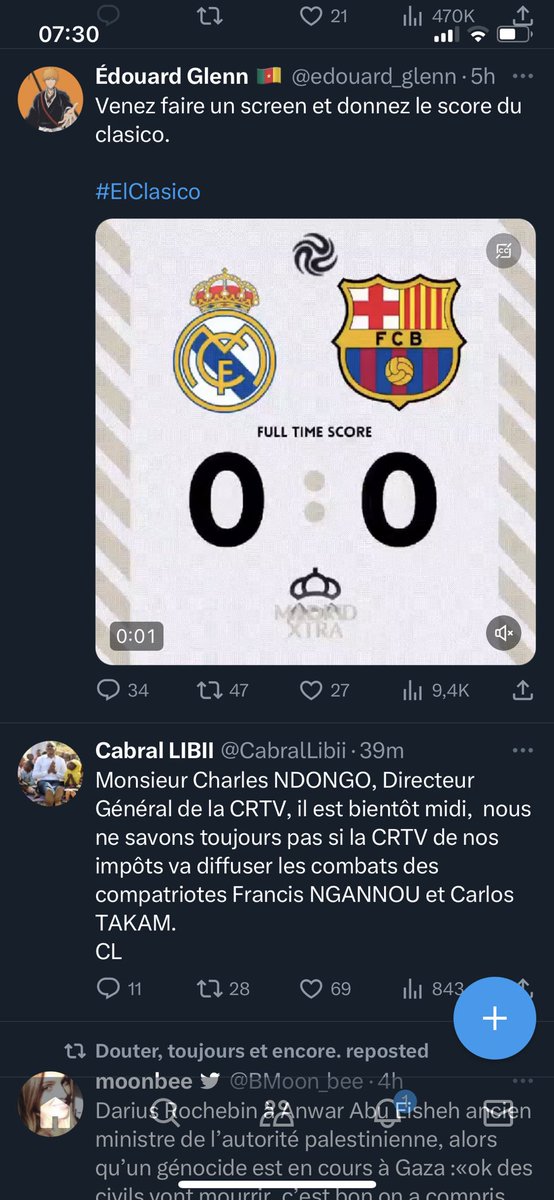Toggle captions on the clasico video
This screenshot has height=1200, width=554.
pyautogui.click(x=504, y=251)
